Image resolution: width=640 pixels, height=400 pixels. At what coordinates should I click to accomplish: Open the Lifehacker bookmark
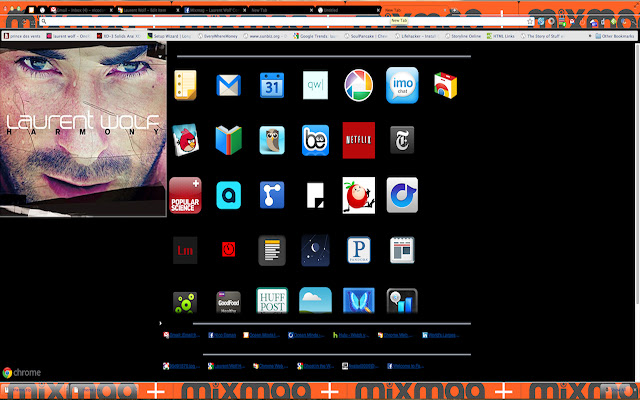[x=416, y=36]
